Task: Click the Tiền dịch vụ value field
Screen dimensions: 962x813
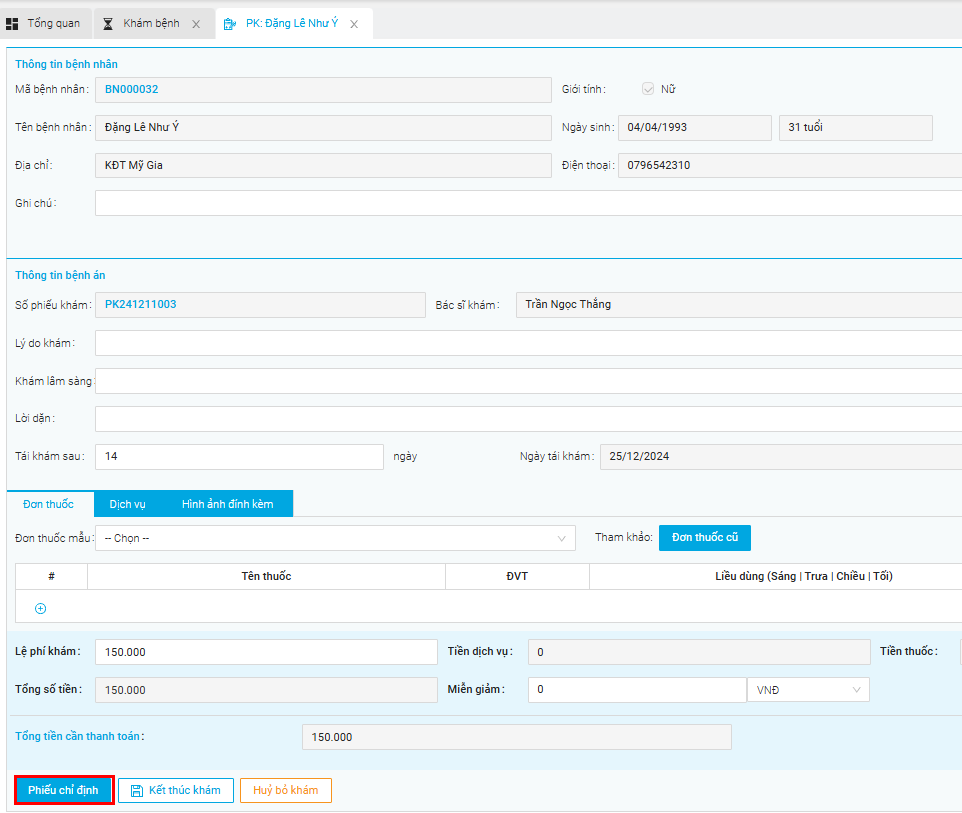Action: (699, 652)
